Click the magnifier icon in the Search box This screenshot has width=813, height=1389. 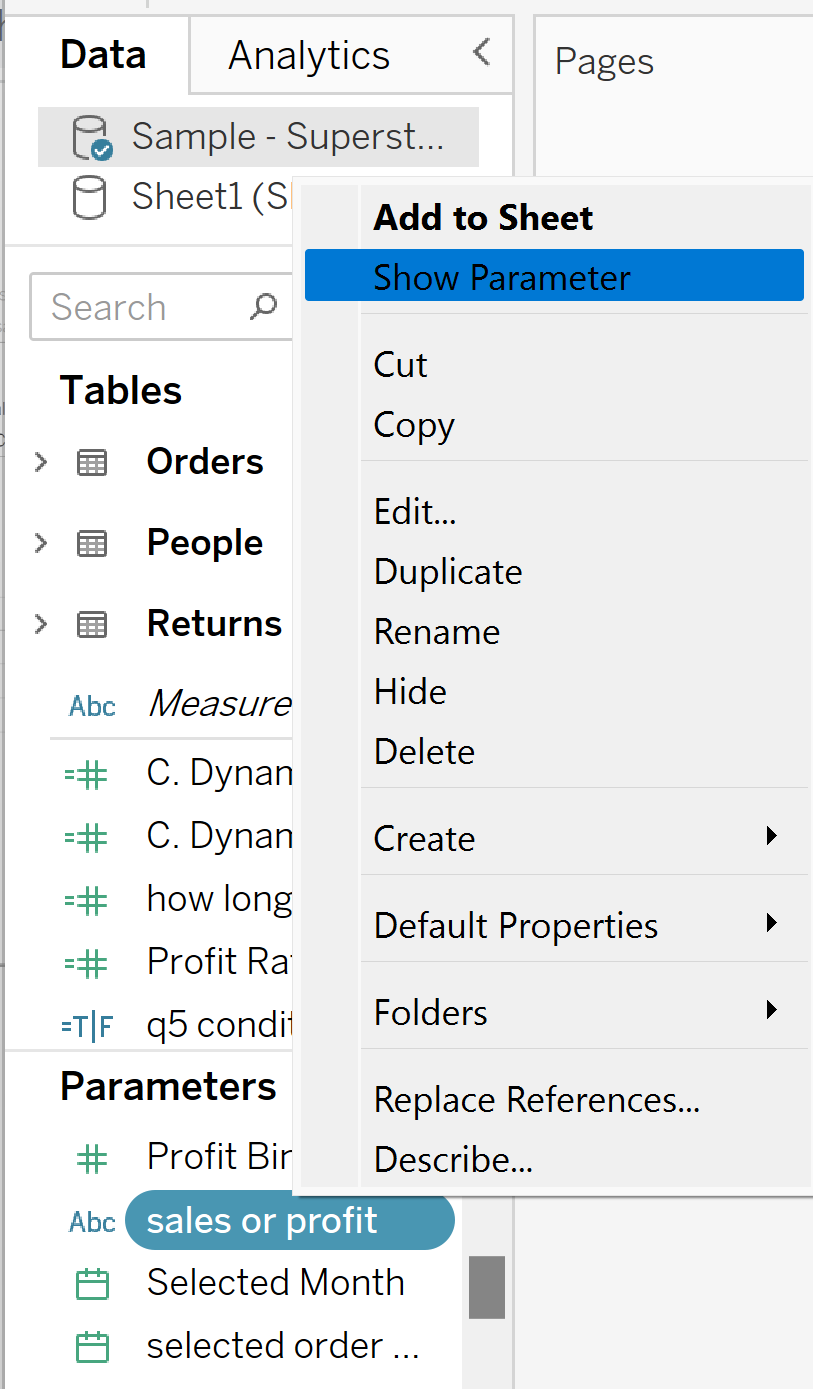point(262,307)
